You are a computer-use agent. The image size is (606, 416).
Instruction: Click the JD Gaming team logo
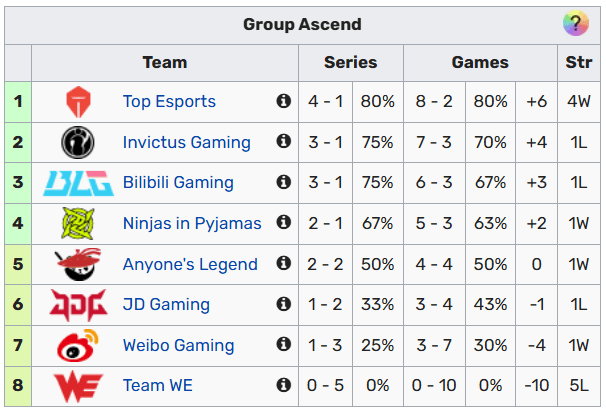78,305
